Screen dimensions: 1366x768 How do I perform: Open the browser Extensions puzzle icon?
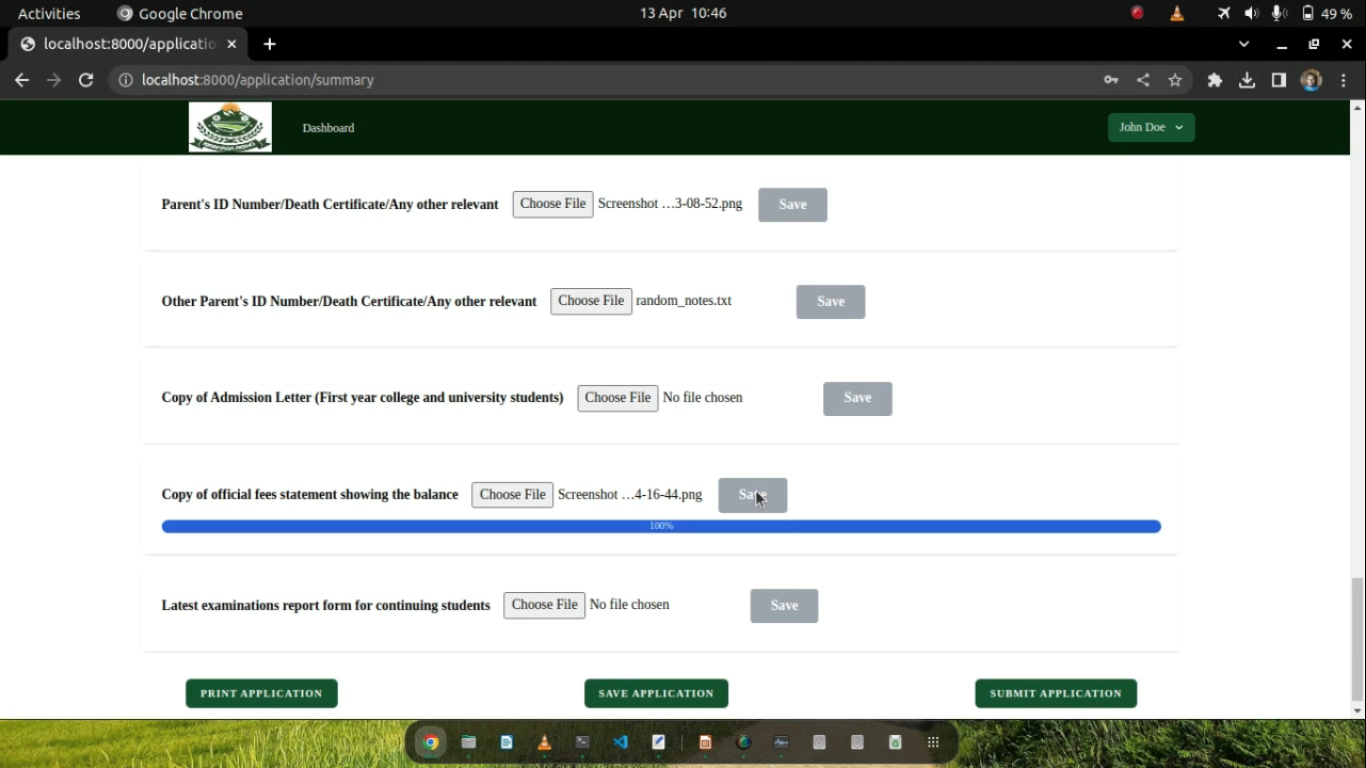pos(1214,80)
